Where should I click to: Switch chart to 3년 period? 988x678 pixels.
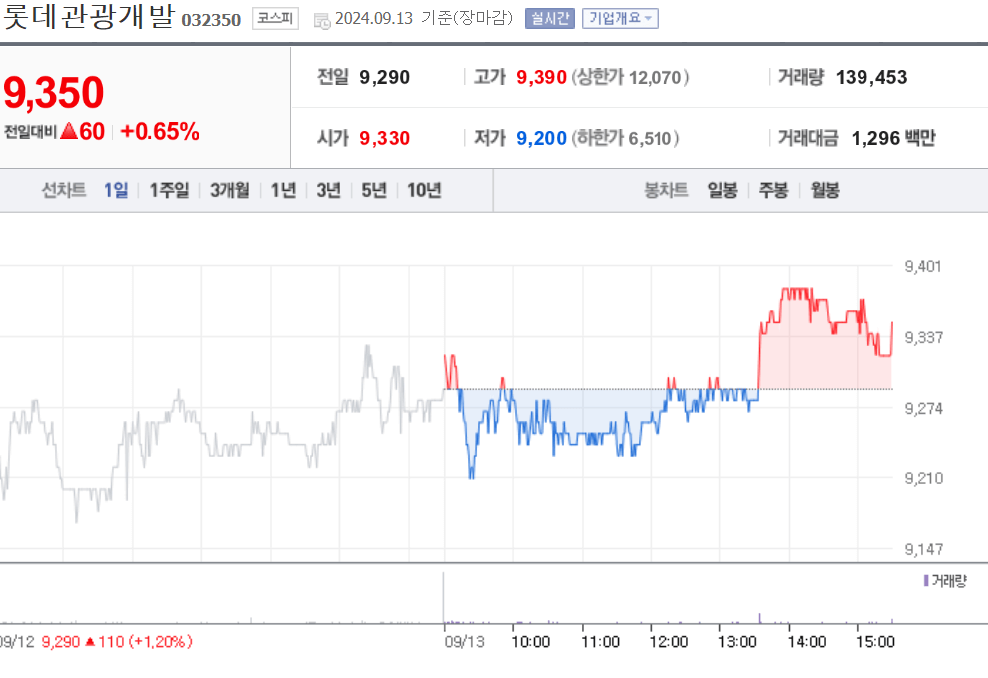click(328, 190)
